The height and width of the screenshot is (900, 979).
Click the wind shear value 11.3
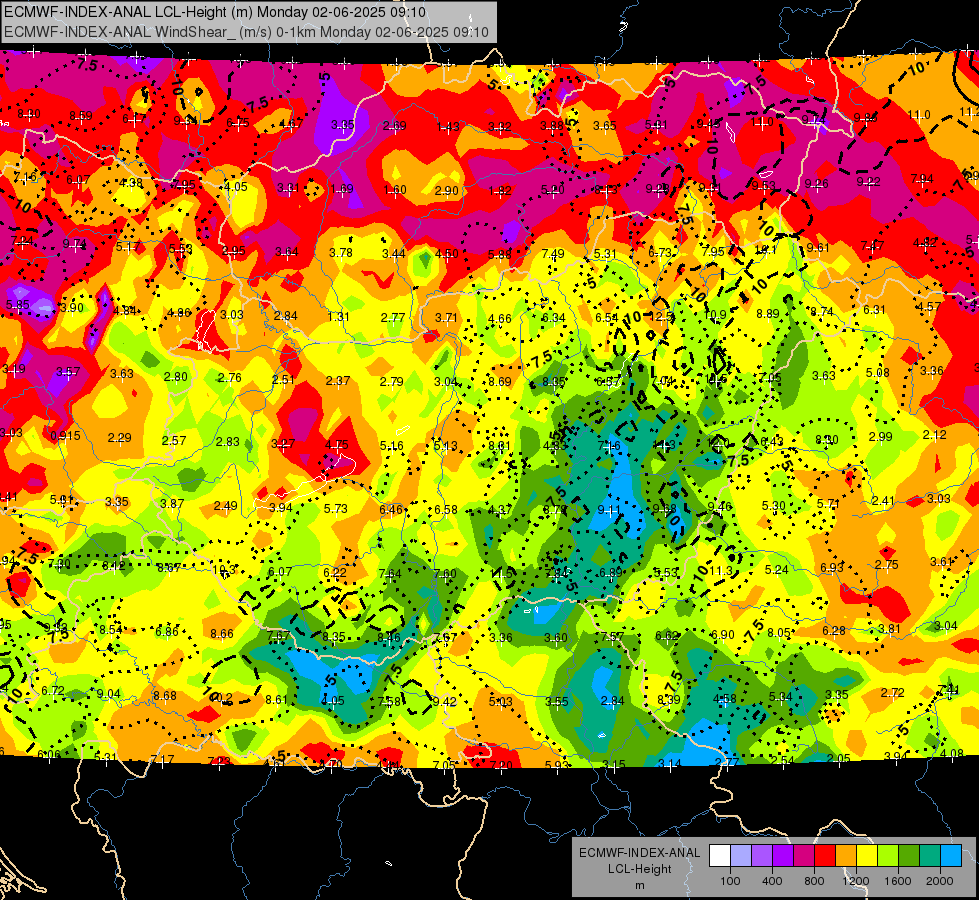click(721, 570)
